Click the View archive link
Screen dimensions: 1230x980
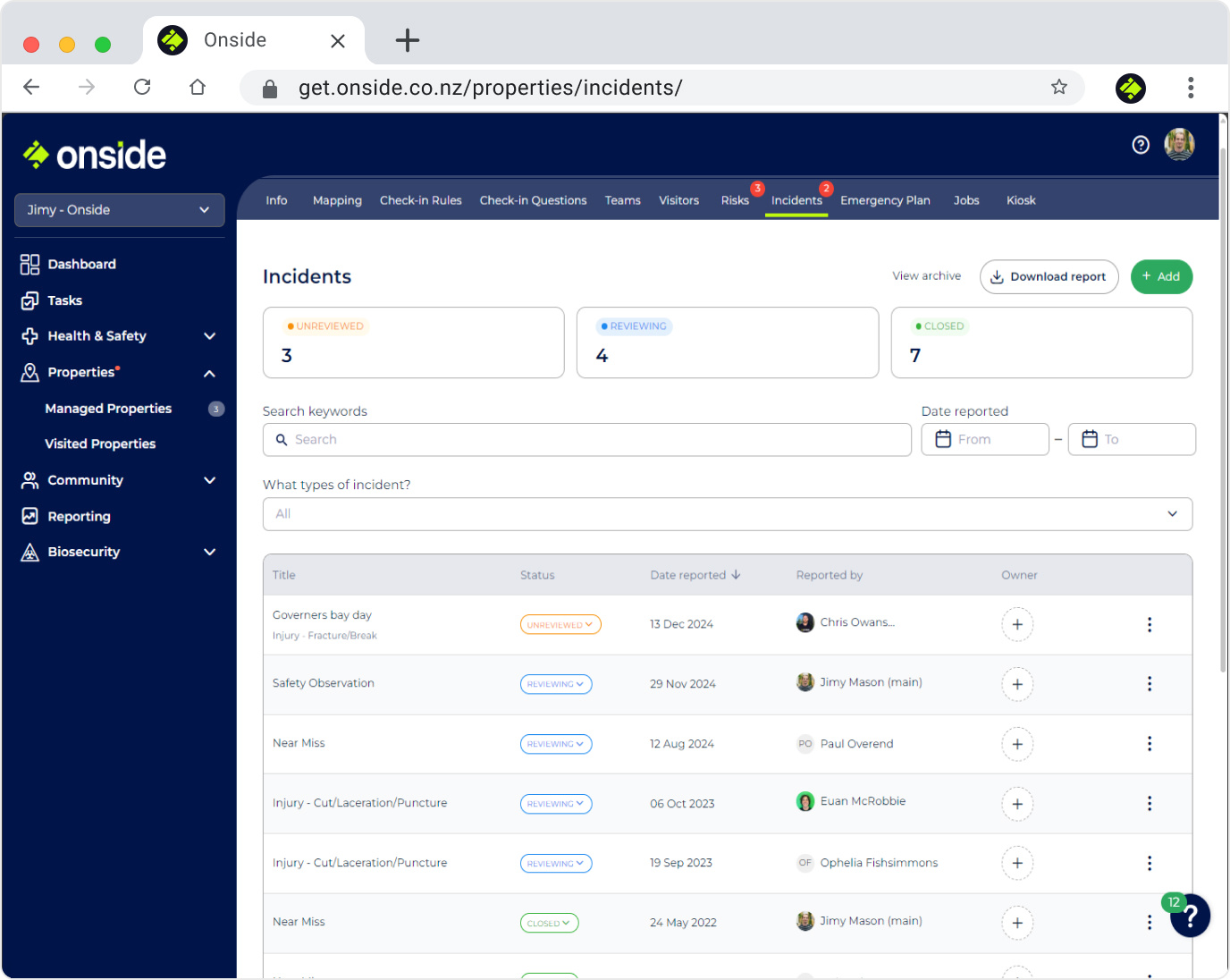coord(926,276)
